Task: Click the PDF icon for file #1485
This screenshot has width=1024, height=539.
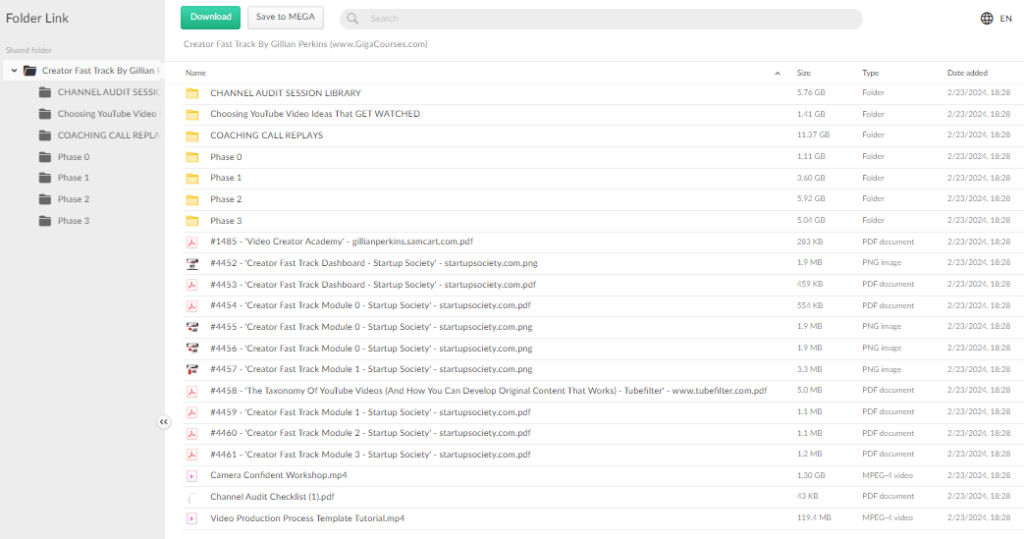Action: point(192,242)
